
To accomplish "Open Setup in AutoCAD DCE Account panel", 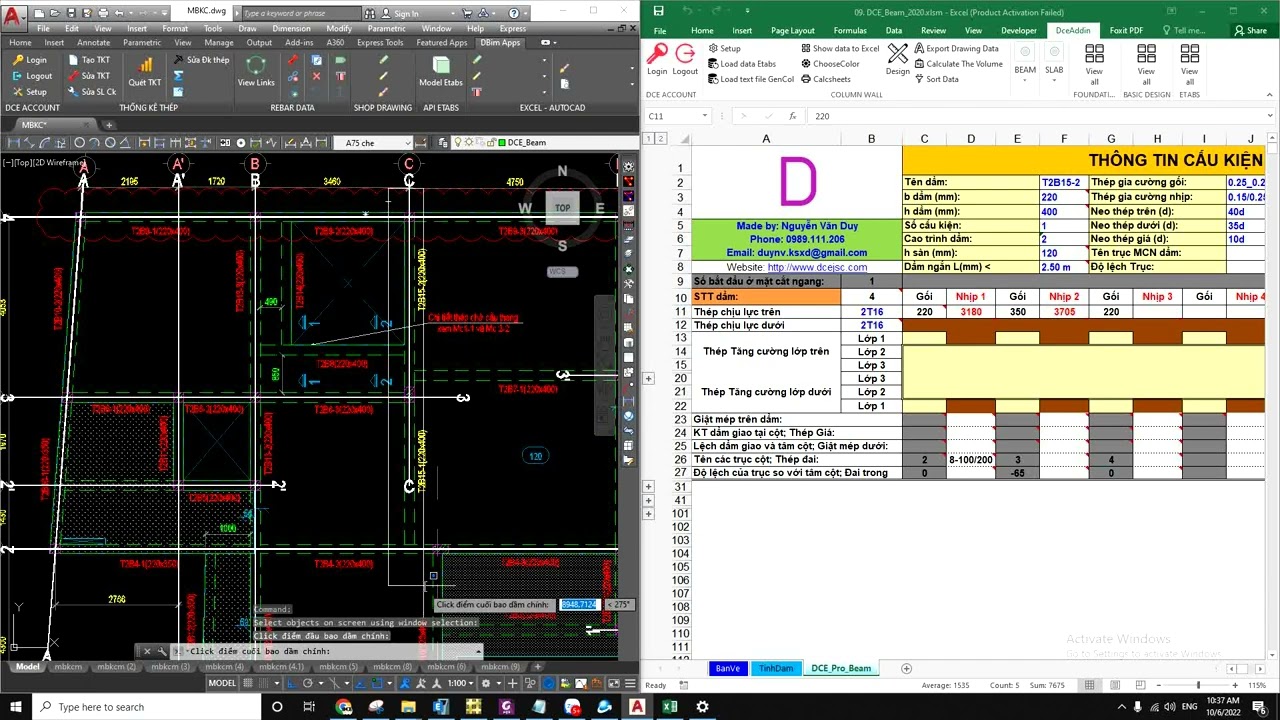I will [30, 92].
